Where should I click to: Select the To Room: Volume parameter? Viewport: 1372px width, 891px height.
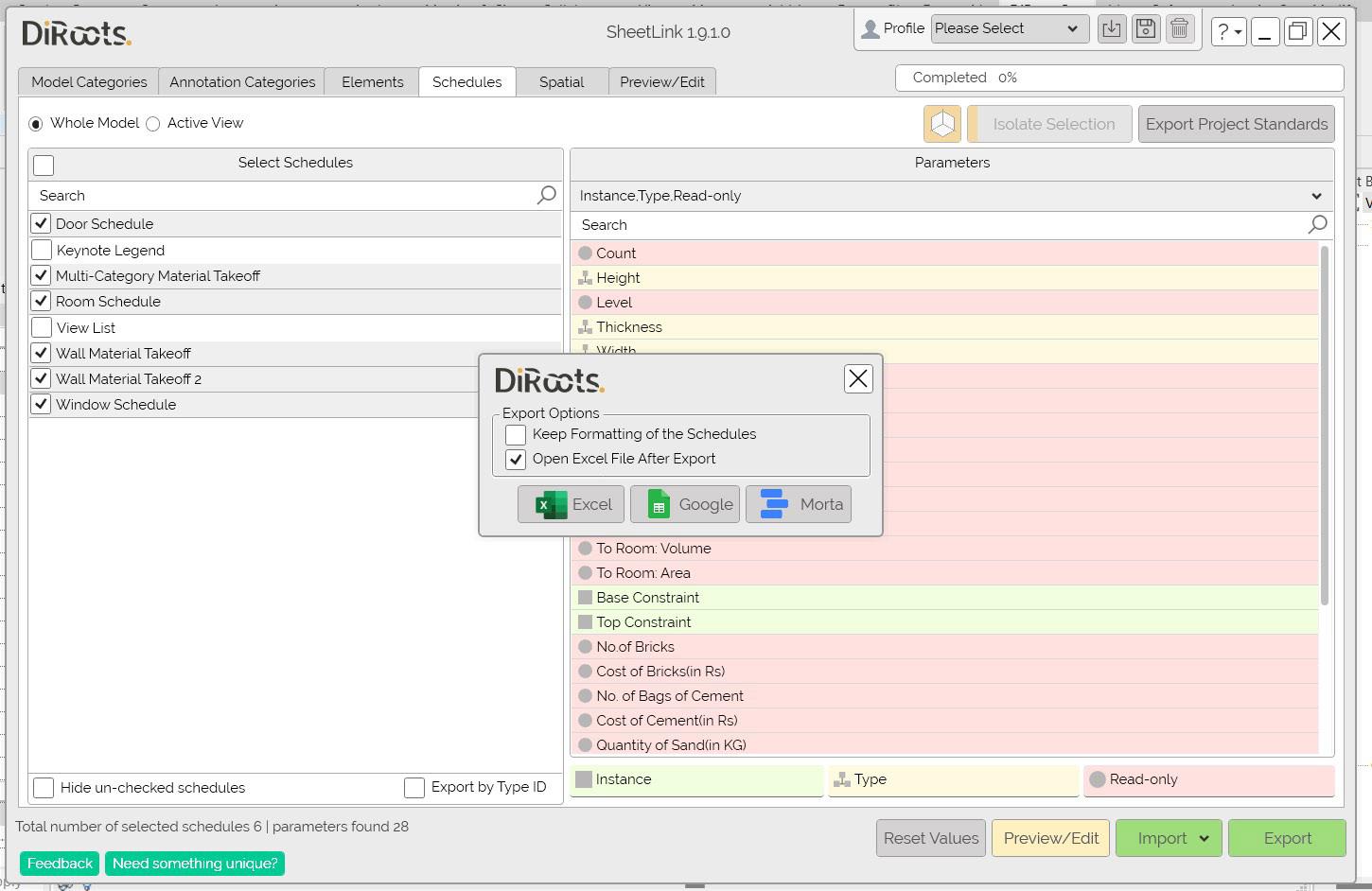(944, 549)
